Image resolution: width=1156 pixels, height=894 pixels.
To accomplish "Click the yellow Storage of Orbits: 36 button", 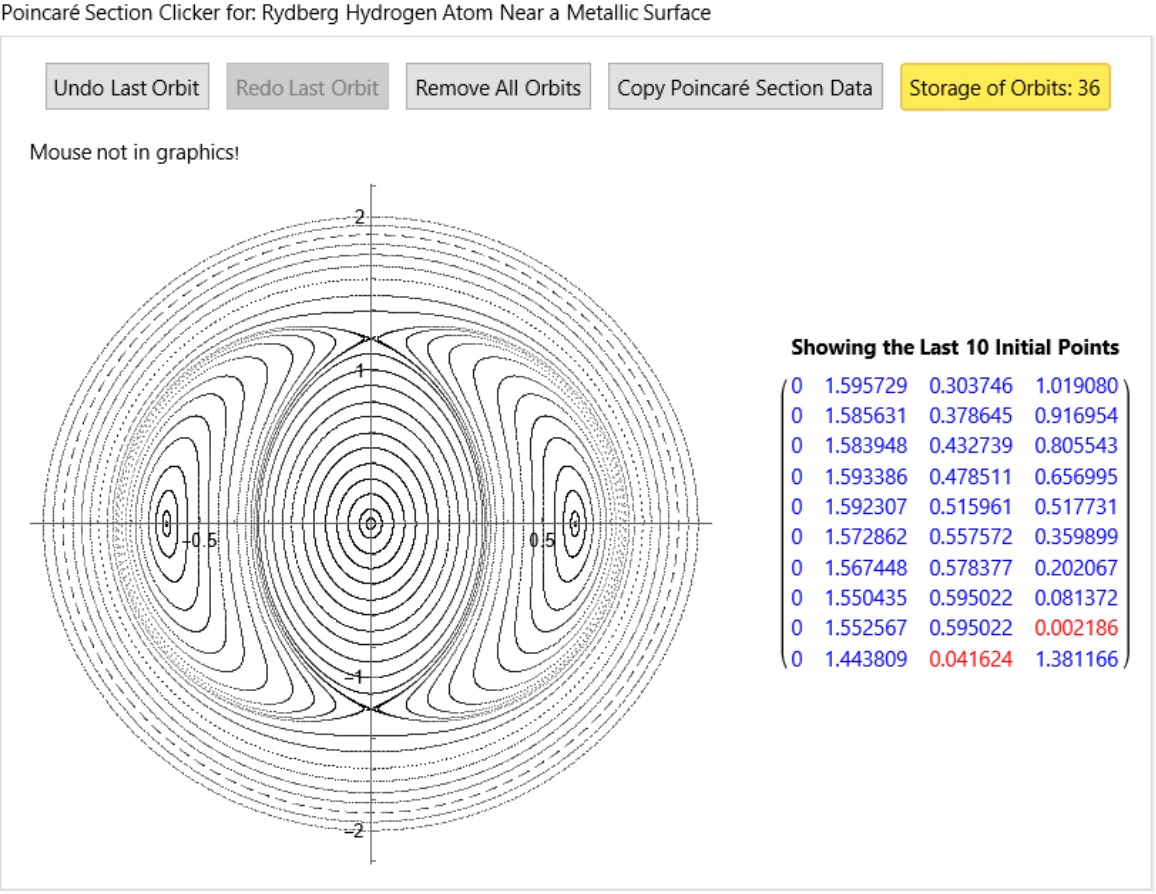I will 1005,88.
